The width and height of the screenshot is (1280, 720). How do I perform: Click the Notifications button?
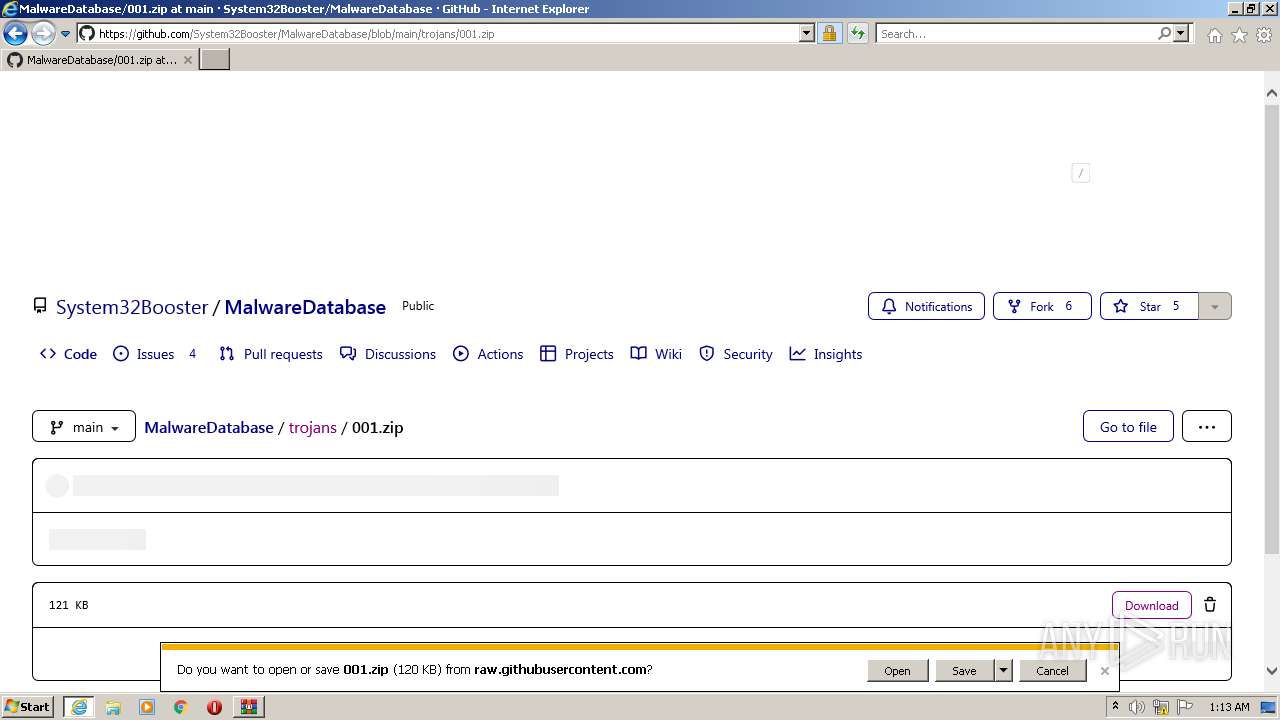point(926,306)
